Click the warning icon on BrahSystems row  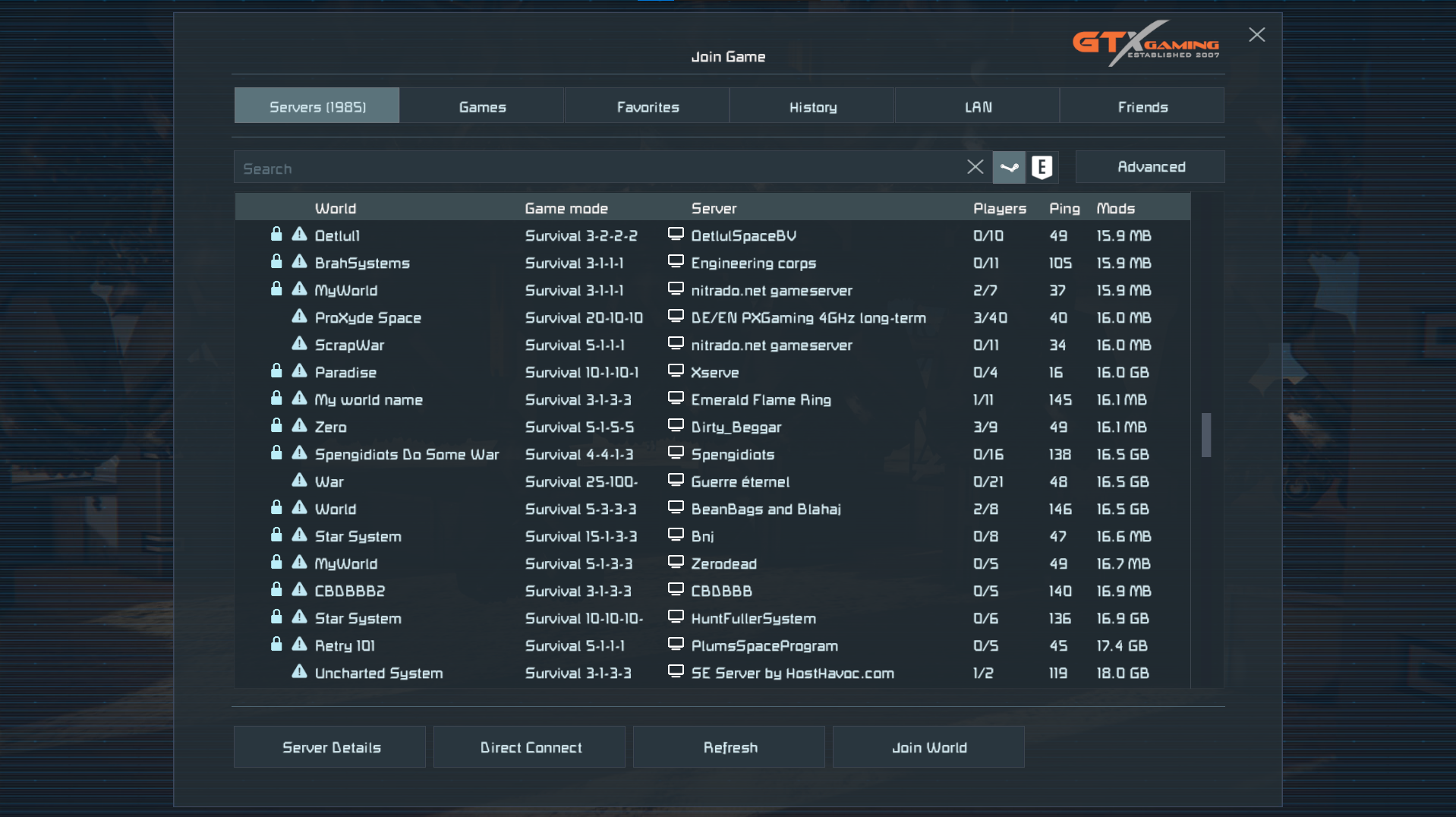tap(300, 261)
